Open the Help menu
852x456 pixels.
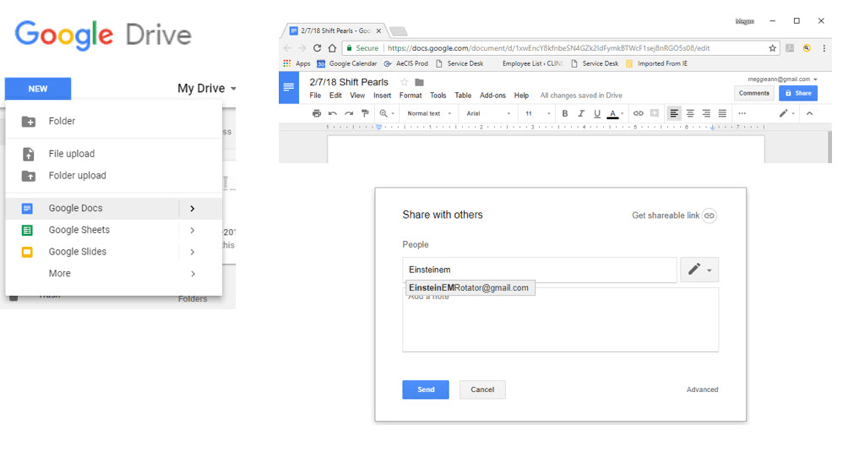522,95
